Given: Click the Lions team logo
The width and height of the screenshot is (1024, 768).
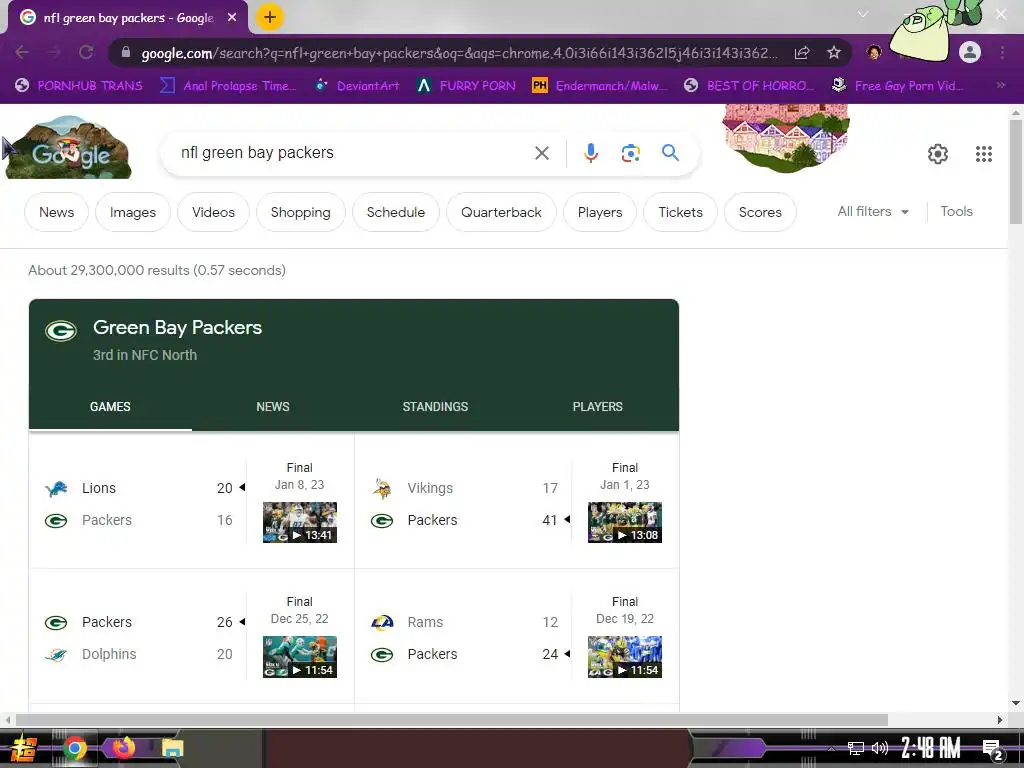Looking at the screenshot, I should tap(56, 488).
